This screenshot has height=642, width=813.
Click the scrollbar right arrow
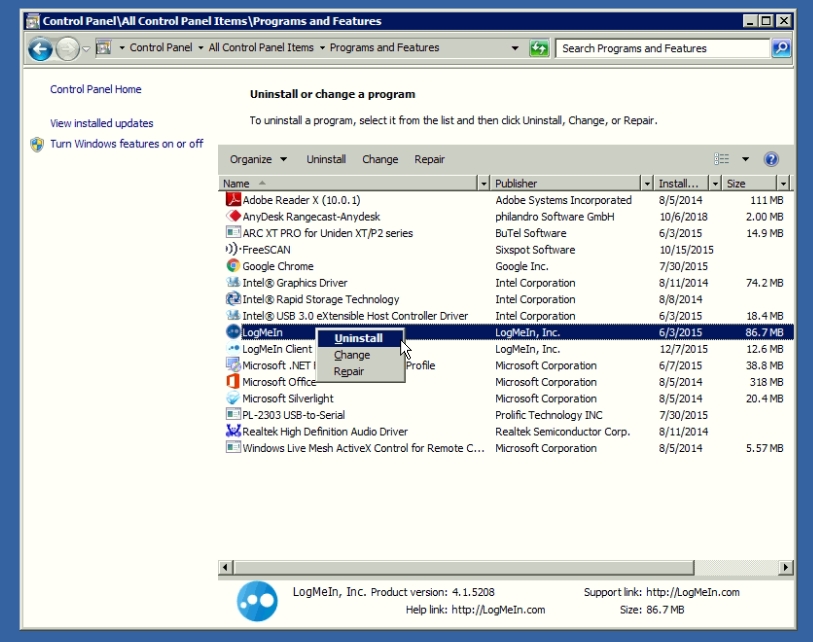(786, 567)
